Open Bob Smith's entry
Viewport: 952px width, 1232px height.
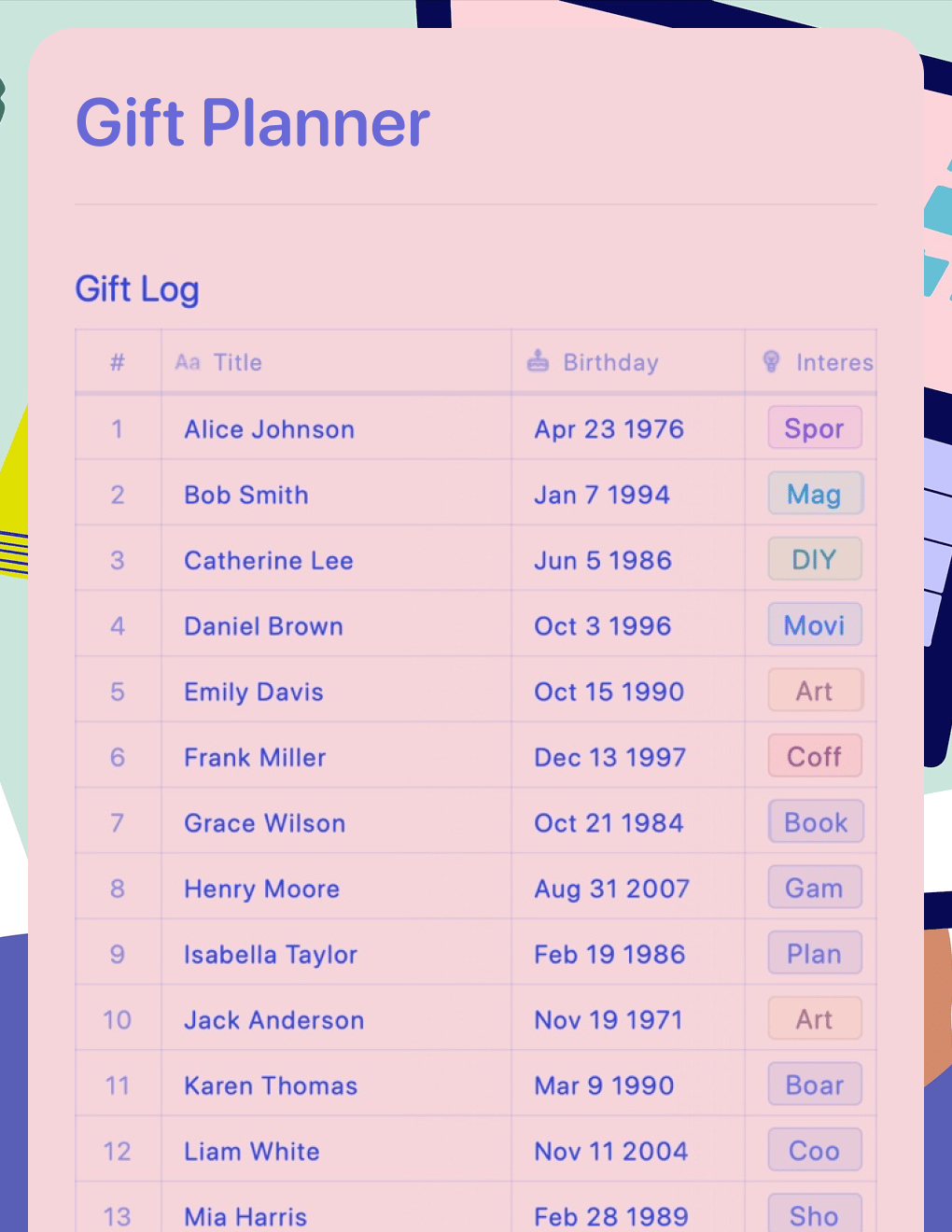click(246, 495)
